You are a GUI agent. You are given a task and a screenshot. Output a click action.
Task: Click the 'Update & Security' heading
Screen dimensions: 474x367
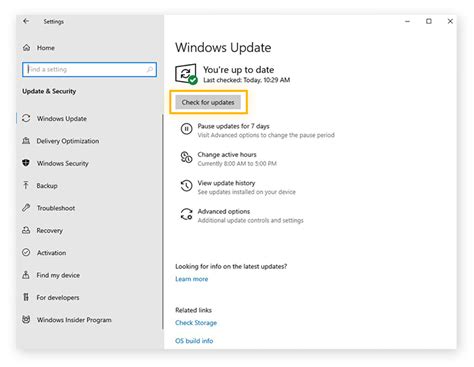coord(49,91)
